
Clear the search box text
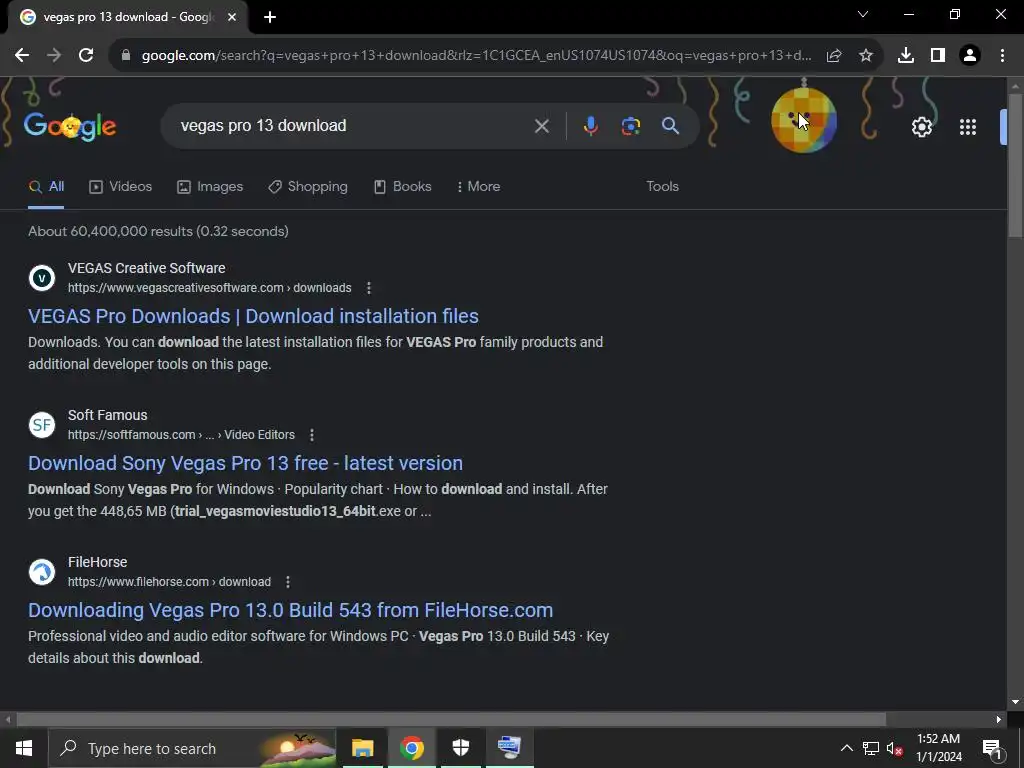tap(541, 126)
